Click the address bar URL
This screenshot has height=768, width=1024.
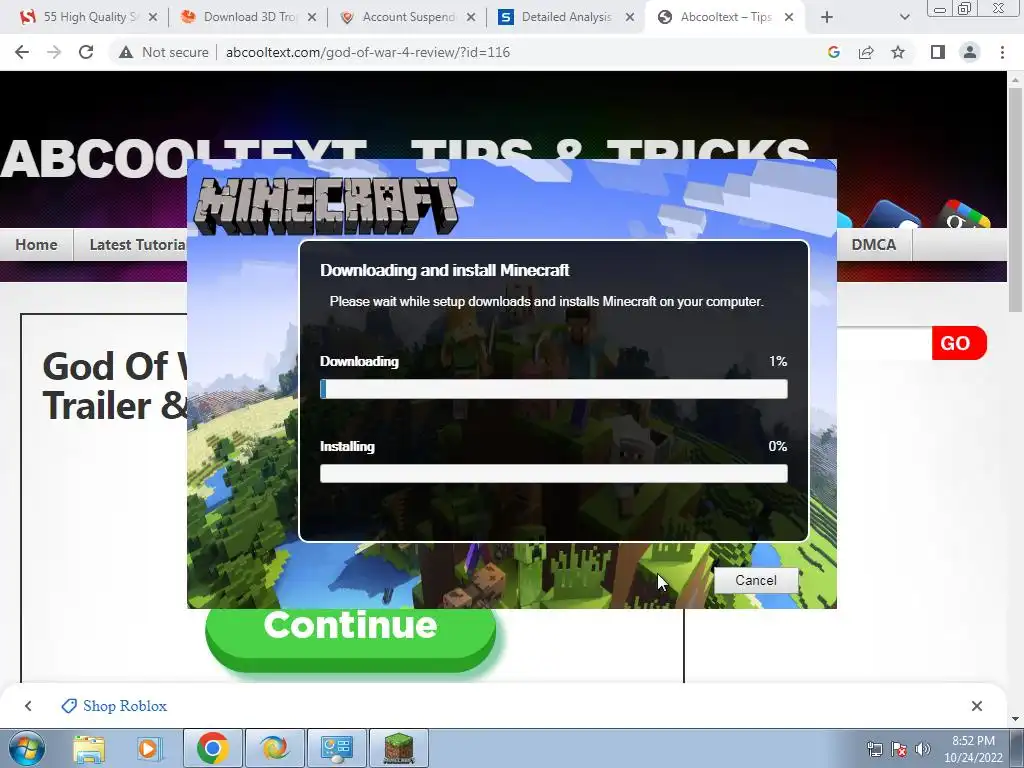point(368,52)
